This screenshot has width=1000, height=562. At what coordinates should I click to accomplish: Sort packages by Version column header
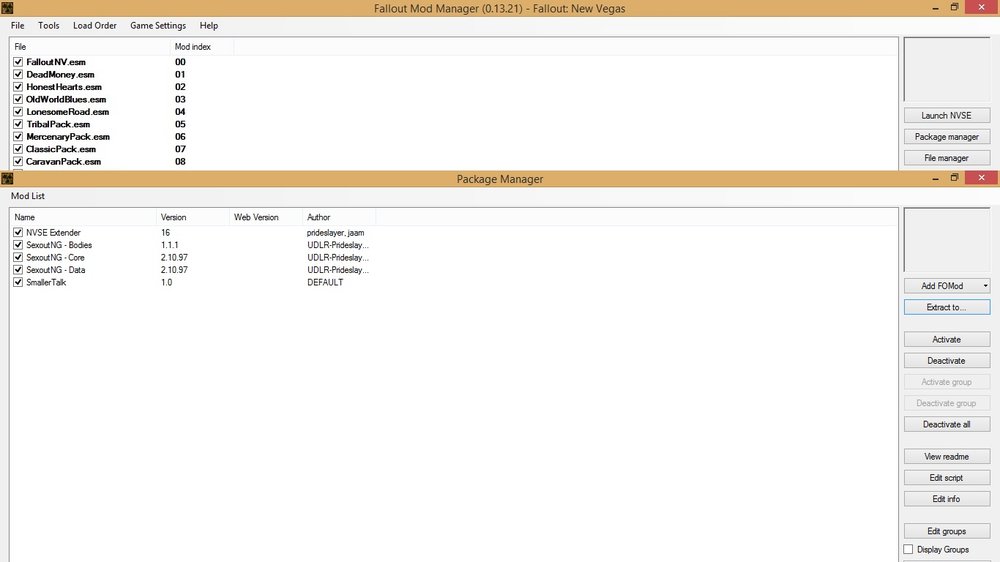[193, 217]
